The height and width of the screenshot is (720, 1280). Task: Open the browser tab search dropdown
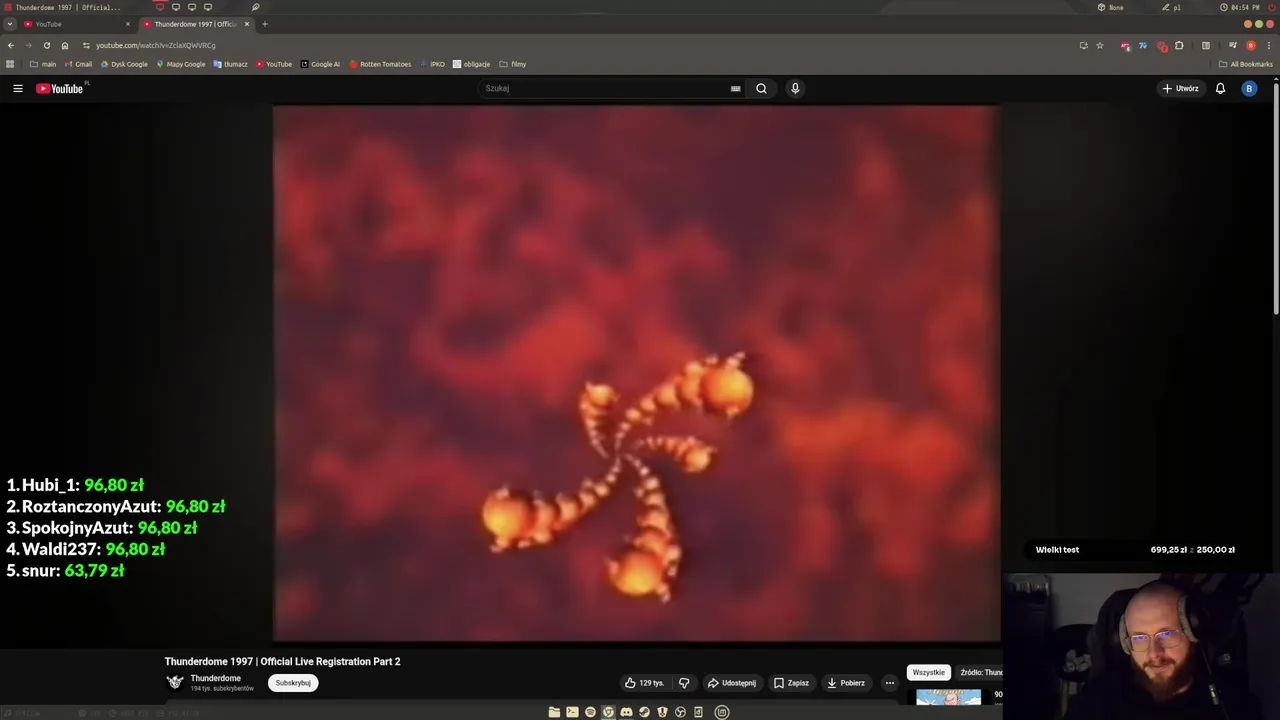pos(10,24)
